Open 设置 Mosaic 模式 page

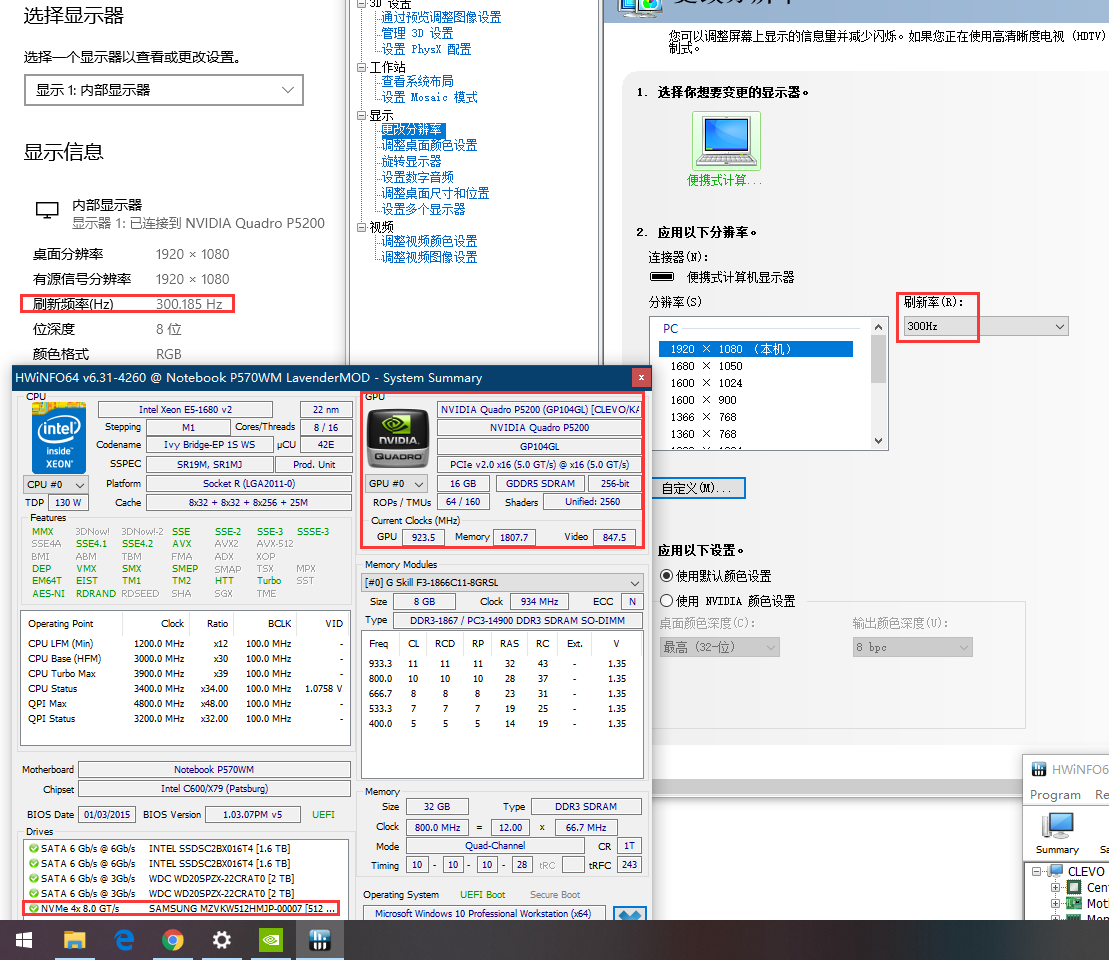point(429,98)
